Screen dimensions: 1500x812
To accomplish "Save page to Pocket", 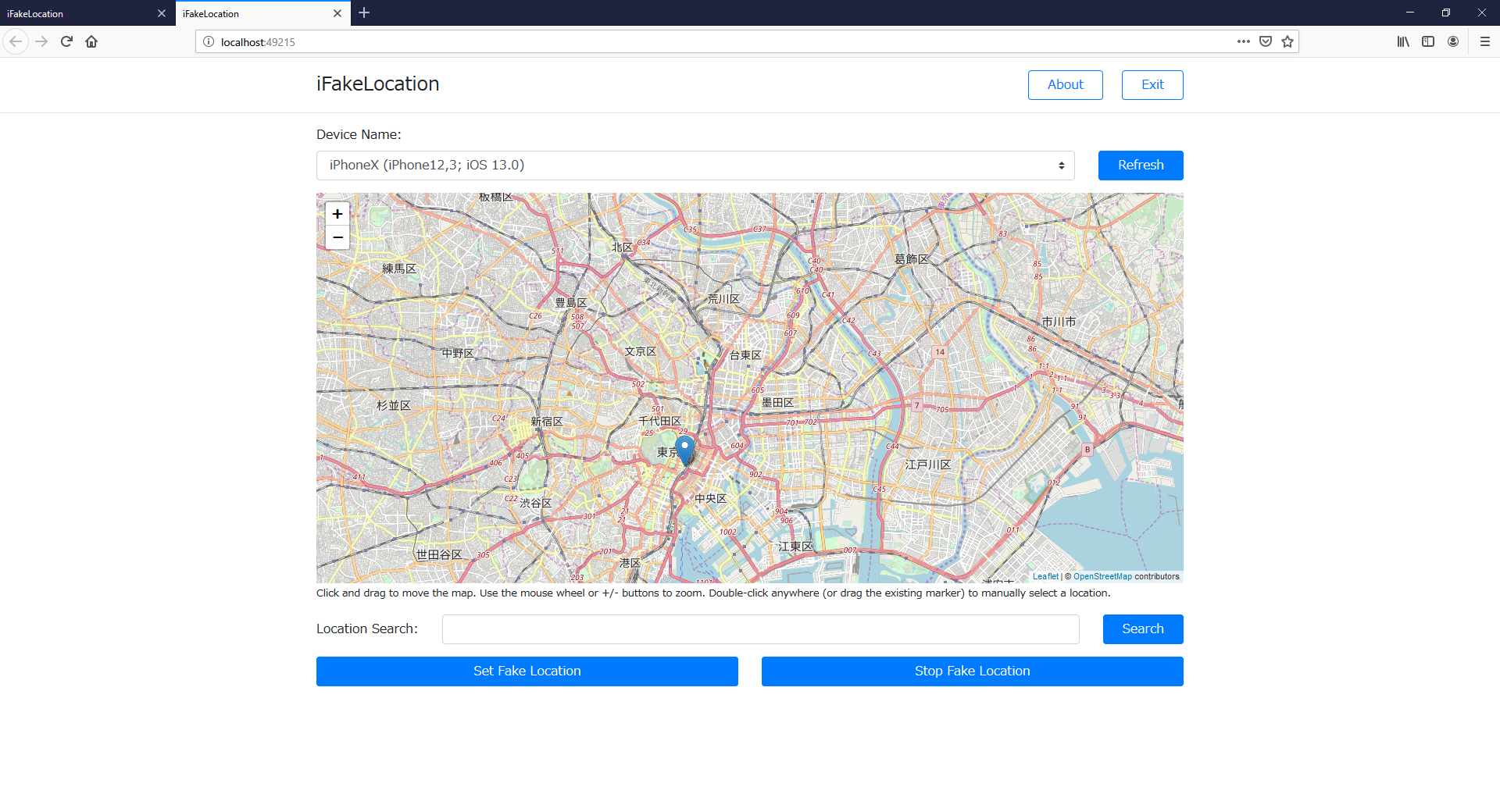I will tap(1266, 41).
